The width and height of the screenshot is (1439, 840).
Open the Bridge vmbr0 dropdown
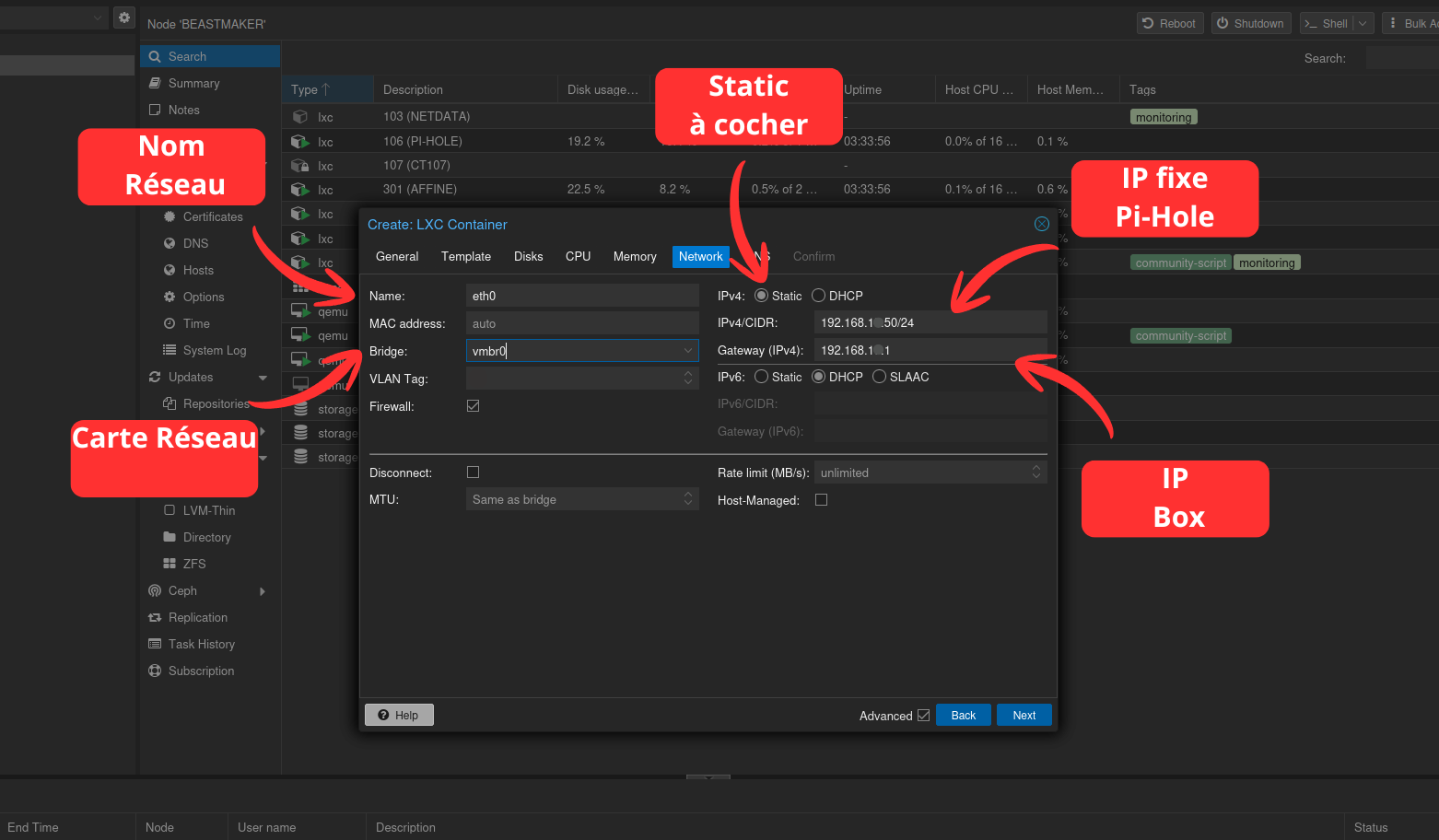coord(688,351)
